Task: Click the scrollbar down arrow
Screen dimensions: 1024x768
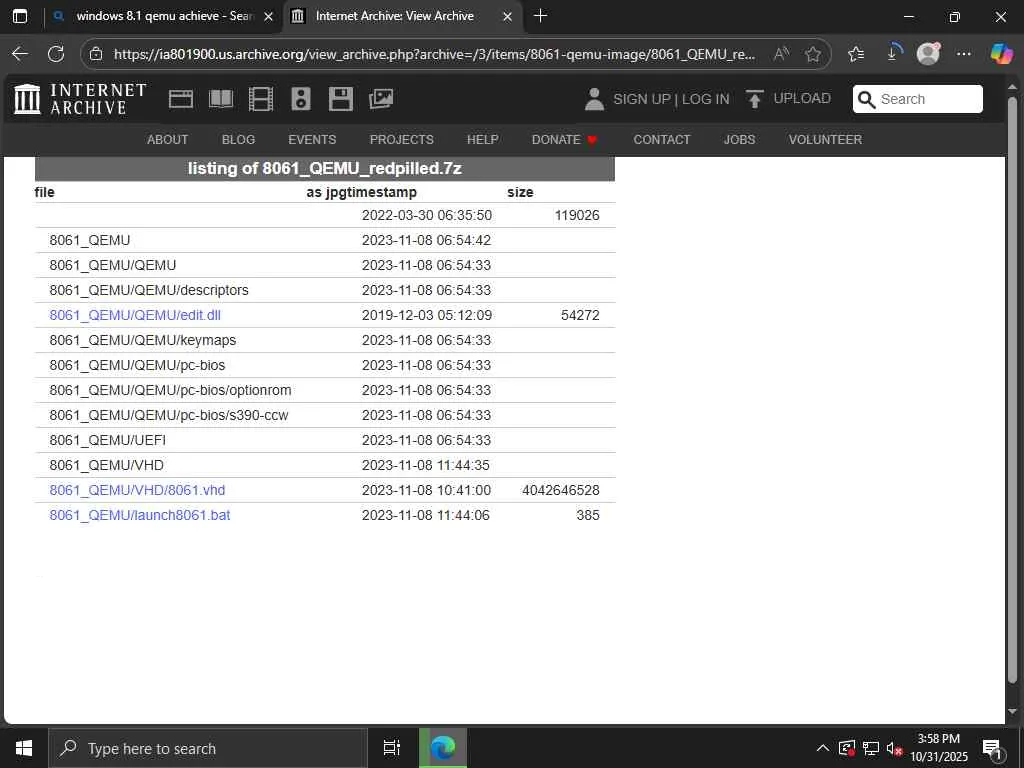Action: coord(1012,711)
